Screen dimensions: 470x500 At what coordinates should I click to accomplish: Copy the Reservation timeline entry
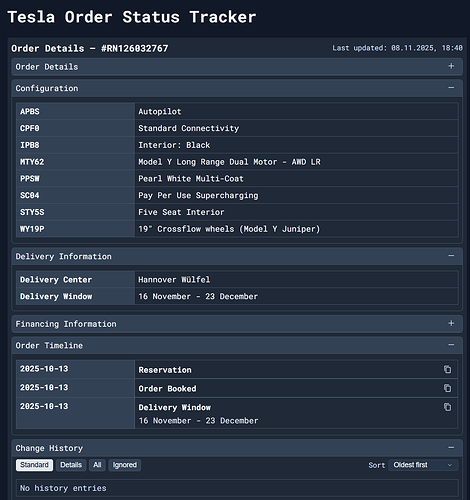click(447, 369)
